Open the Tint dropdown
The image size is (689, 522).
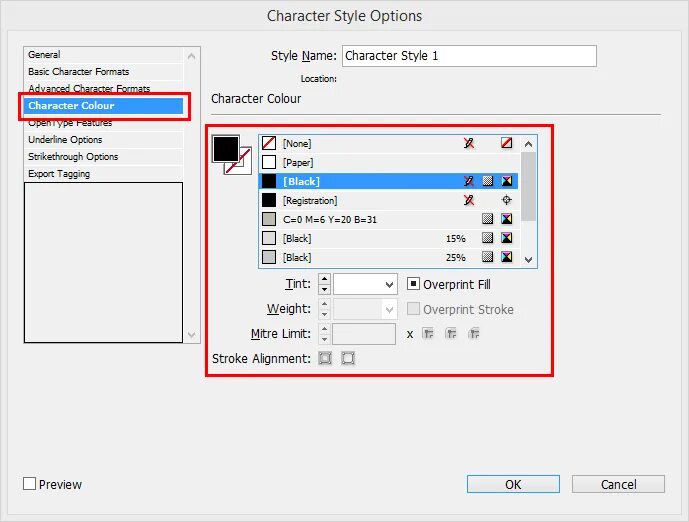(389, 285)
